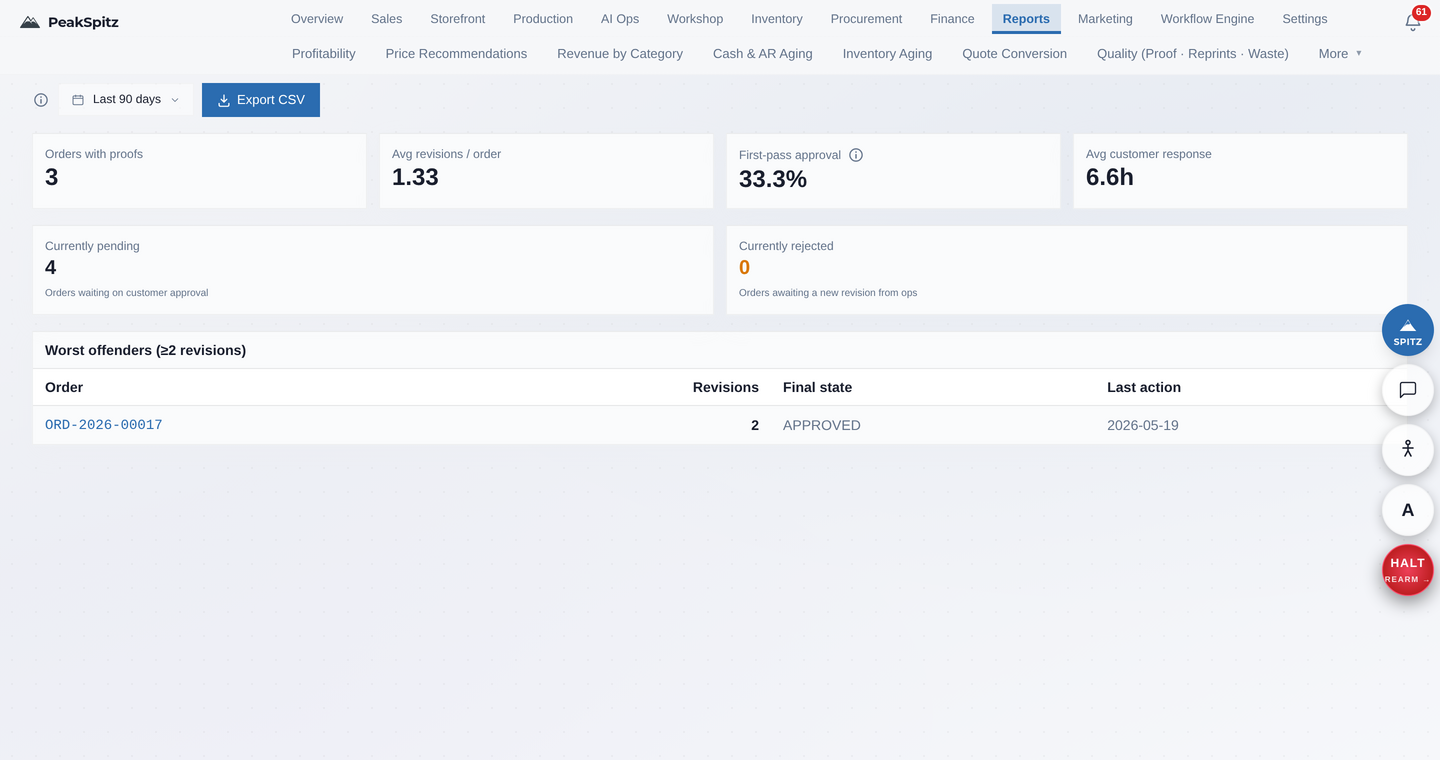Click the 2026-05-19 last action date
Screen dimensions: 1440x760
(1143, 425)
